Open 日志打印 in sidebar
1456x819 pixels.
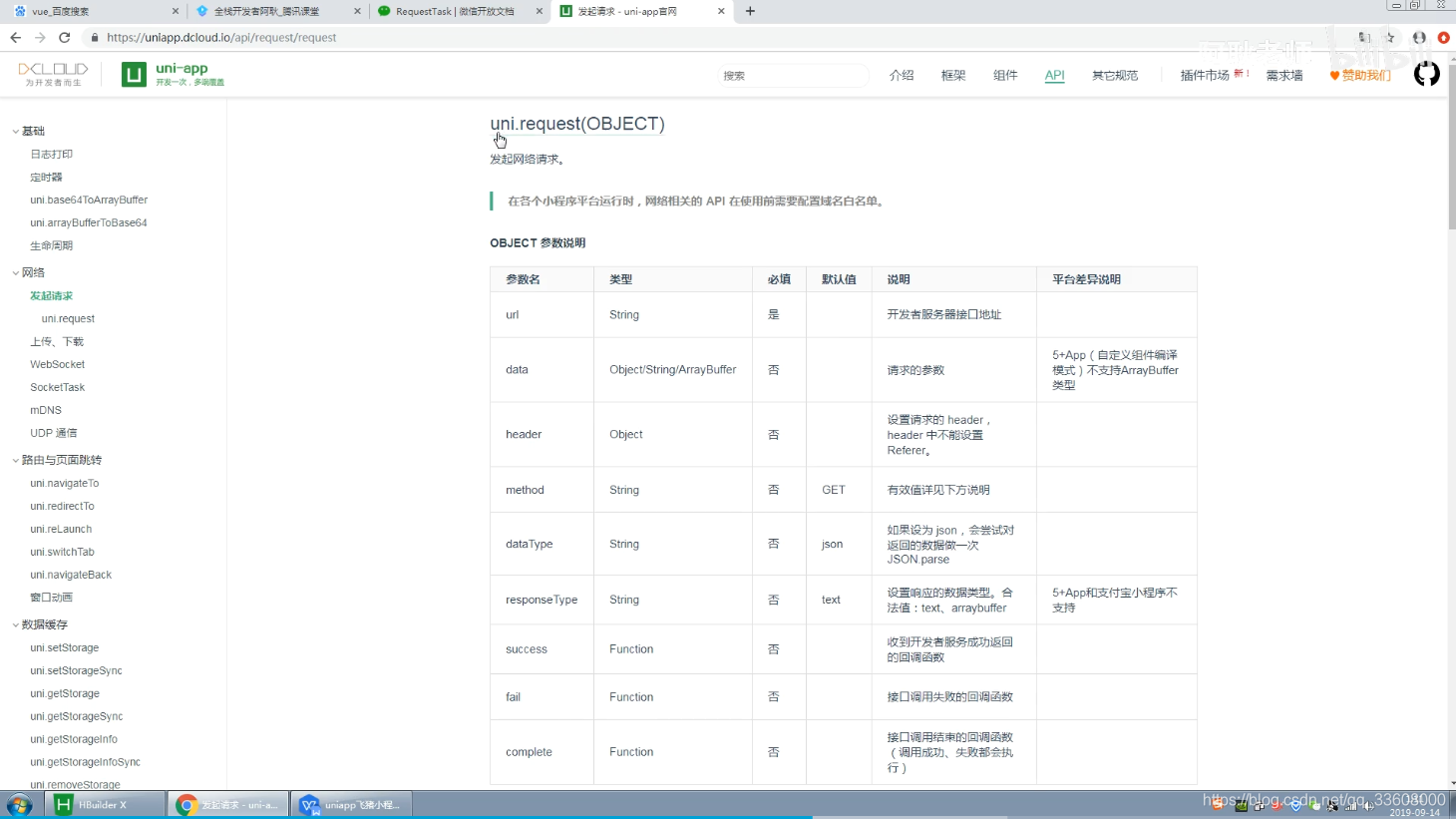51,154
